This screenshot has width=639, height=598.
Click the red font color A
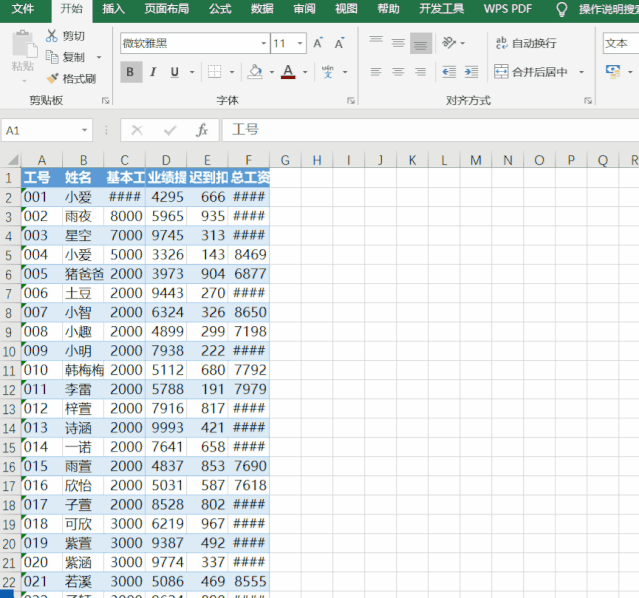click(x=288, y=72)
